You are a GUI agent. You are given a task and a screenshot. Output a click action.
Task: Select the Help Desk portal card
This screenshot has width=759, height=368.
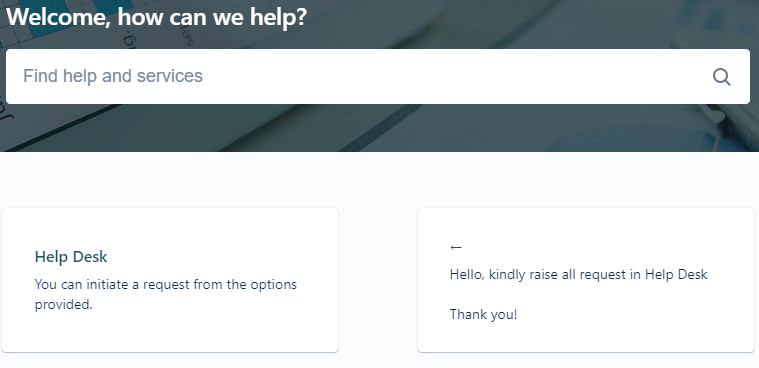tap(170, 280)
